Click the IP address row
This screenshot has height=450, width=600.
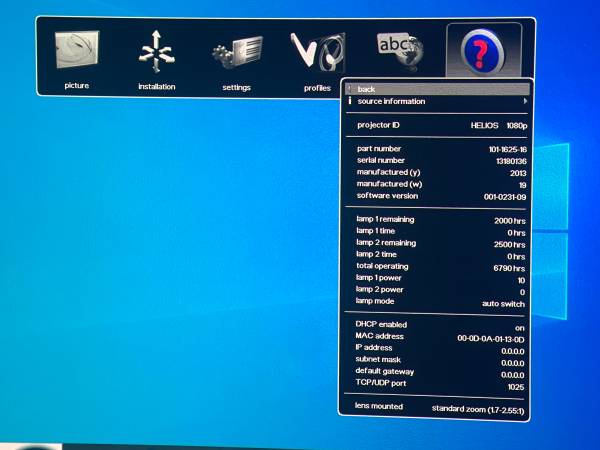coord(438,348)
